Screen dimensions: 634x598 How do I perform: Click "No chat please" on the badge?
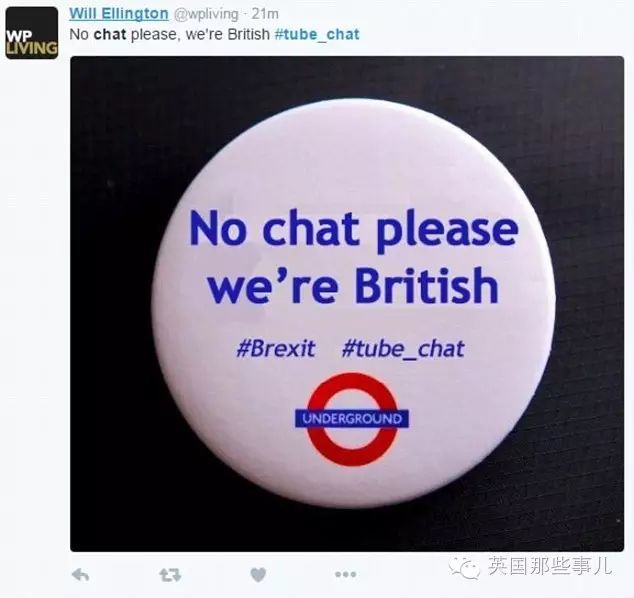point(354,229)
